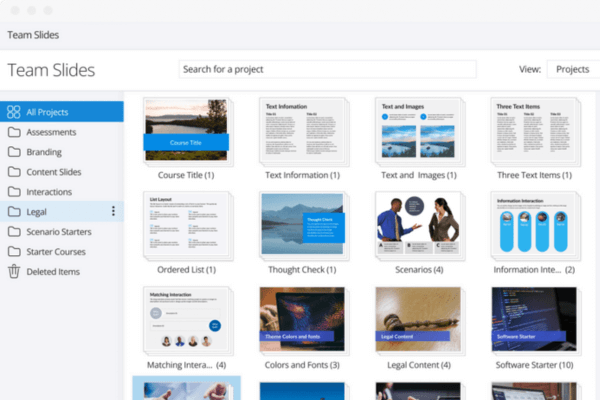The height and width of the screenshot is (400, 600).
Task: Click the 'Thought Check (1)' caption
Action: (x=302, y=269)
